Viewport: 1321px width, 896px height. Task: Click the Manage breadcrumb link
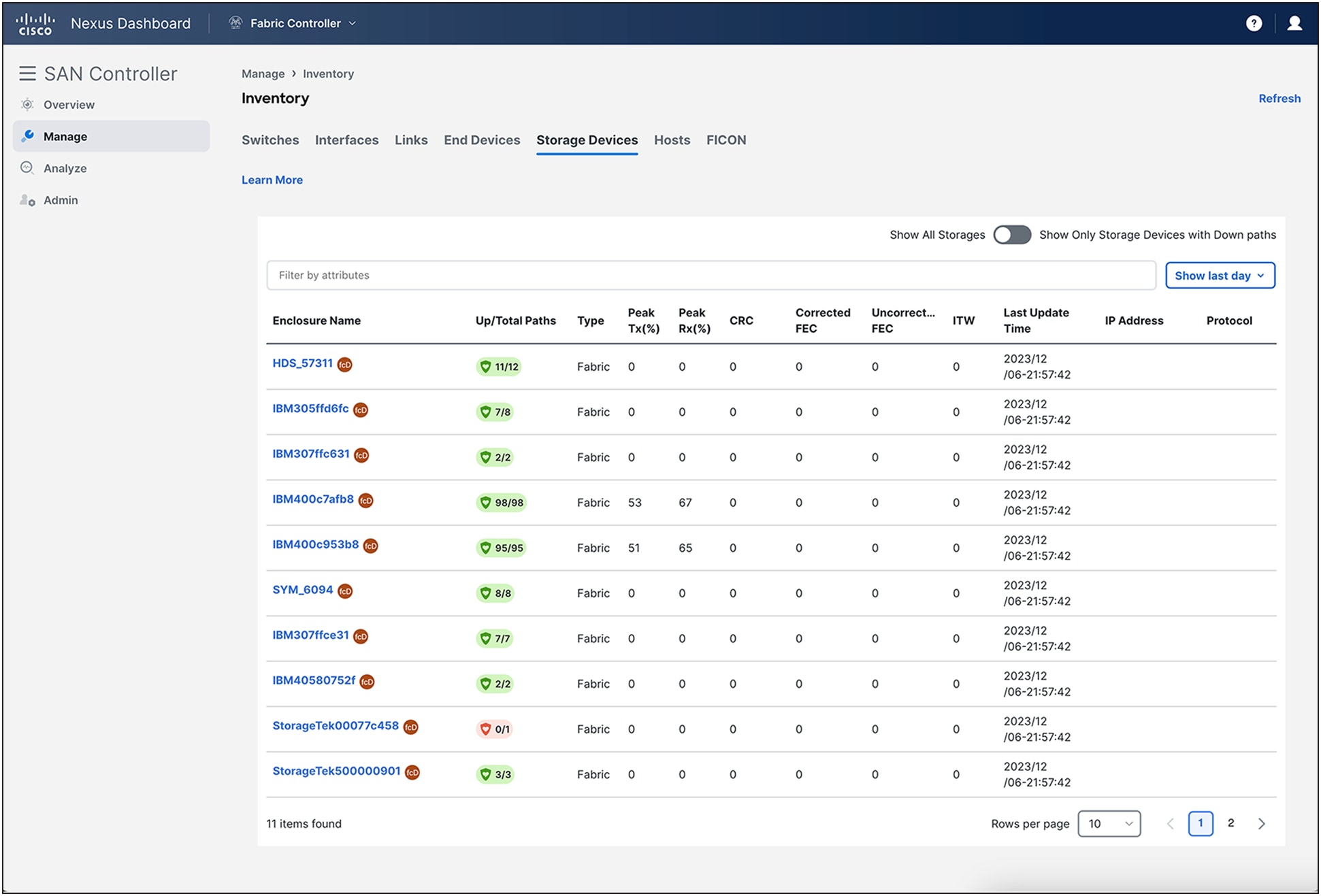point(263,73)
